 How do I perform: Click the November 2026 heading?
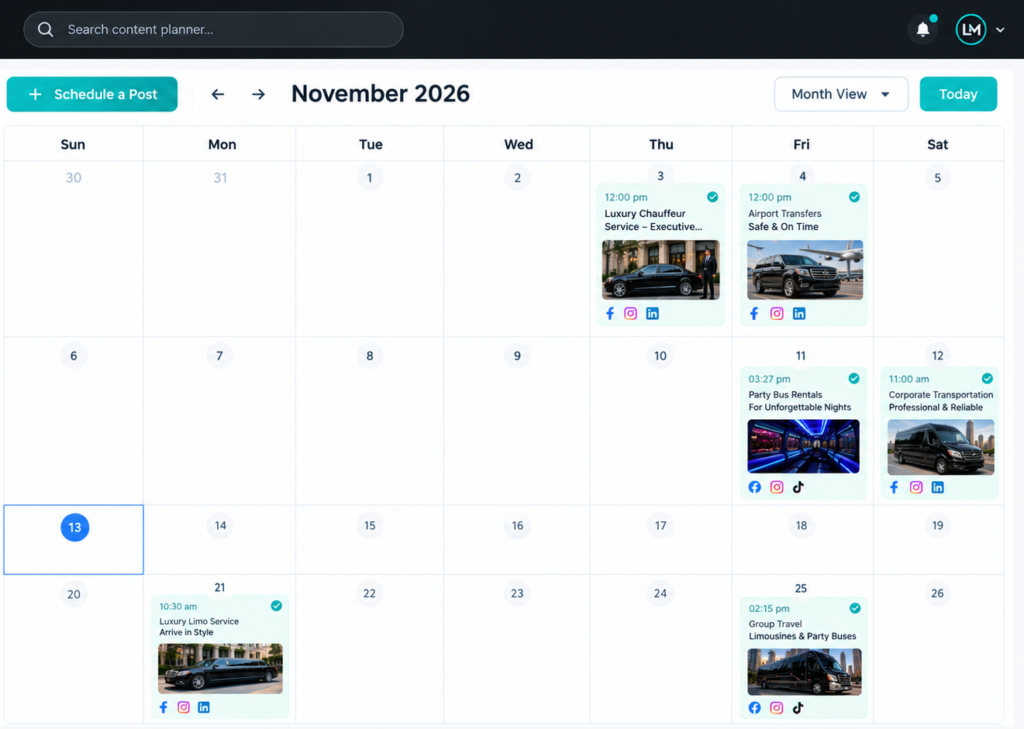click(380, 93)
